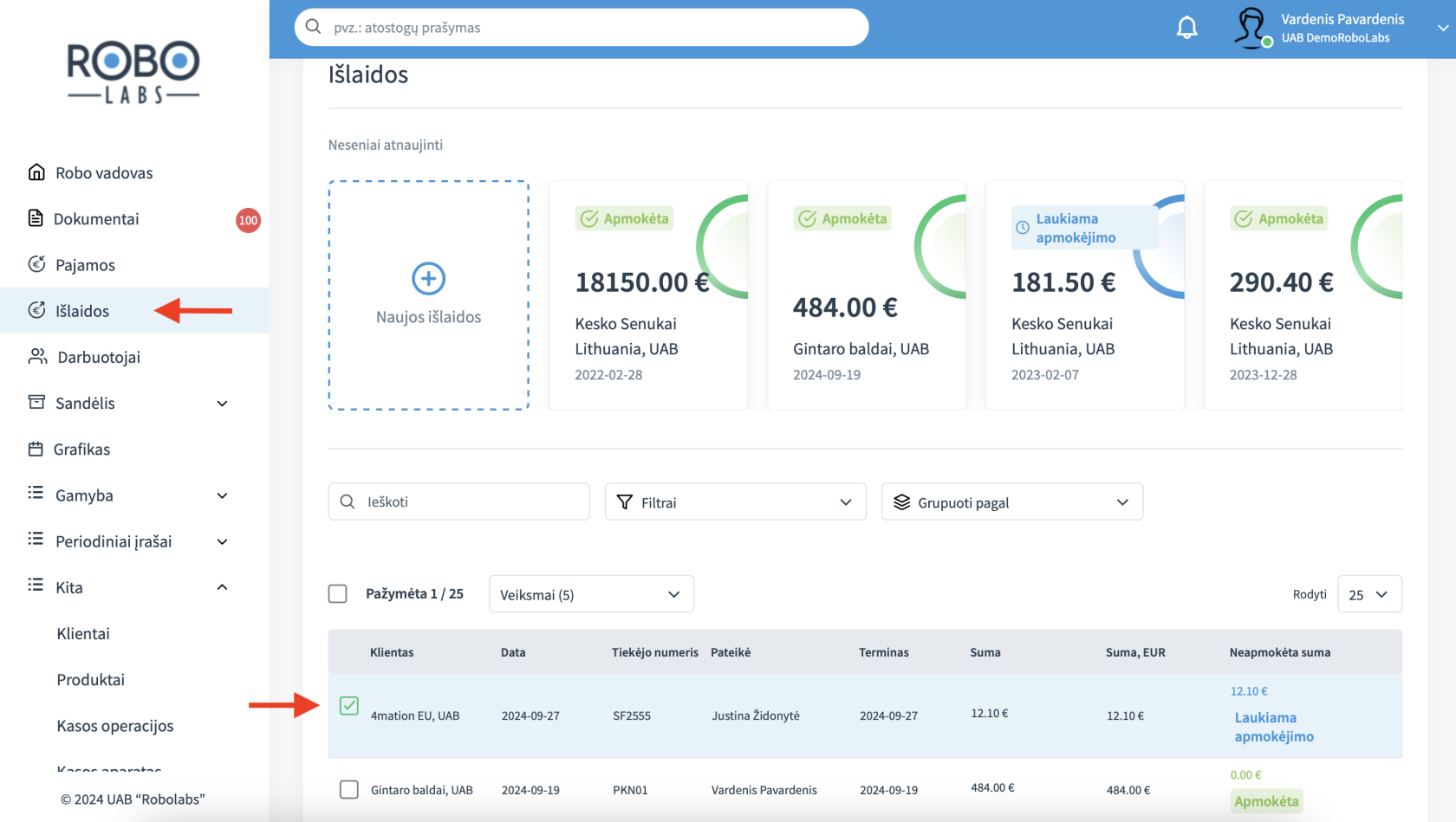Click the Apmokėta status in Gintaro baldai row

[x=1266, y=801]
